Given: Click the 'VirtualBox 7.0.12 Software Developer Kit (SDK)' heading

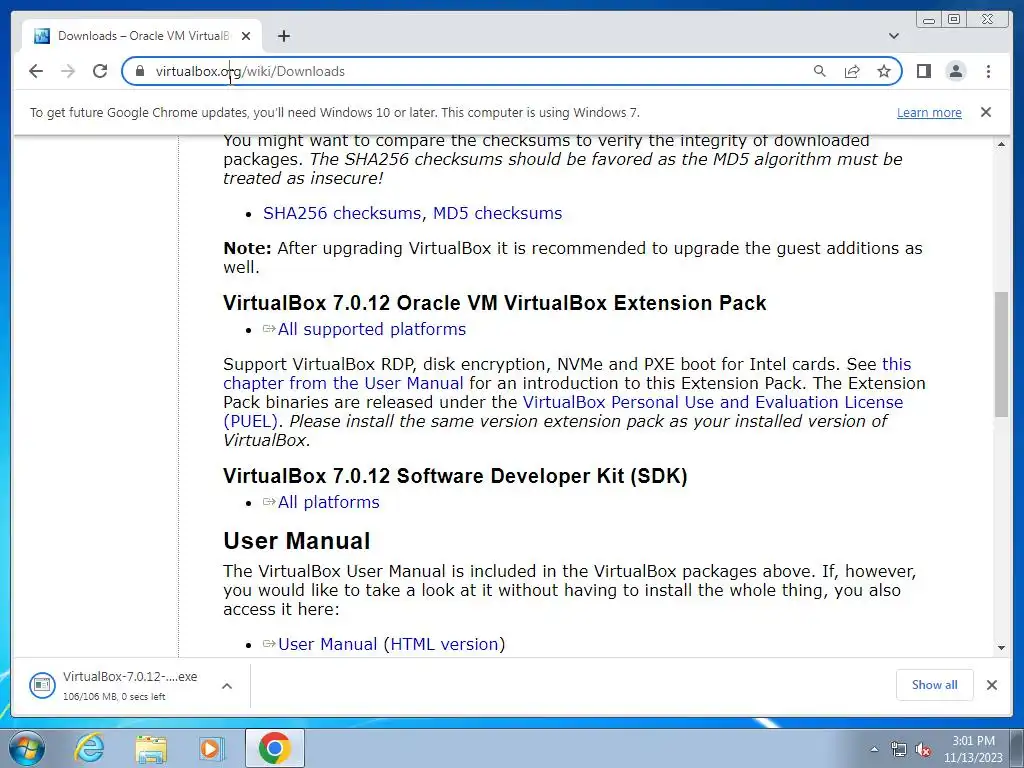Looking at the screenshot, I should coord(455,476).
